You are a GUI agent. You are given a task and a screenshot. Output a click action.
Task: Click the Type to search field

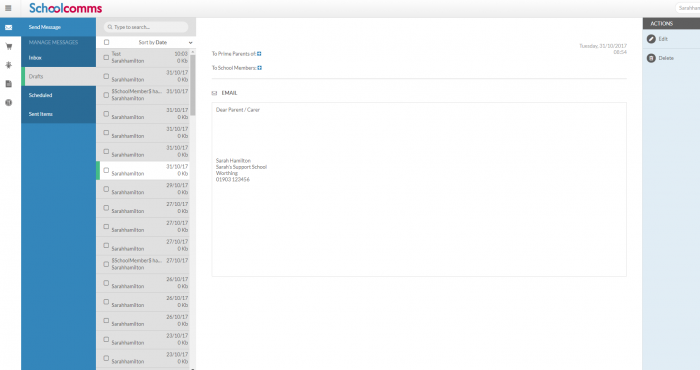[x=146, y=27]
